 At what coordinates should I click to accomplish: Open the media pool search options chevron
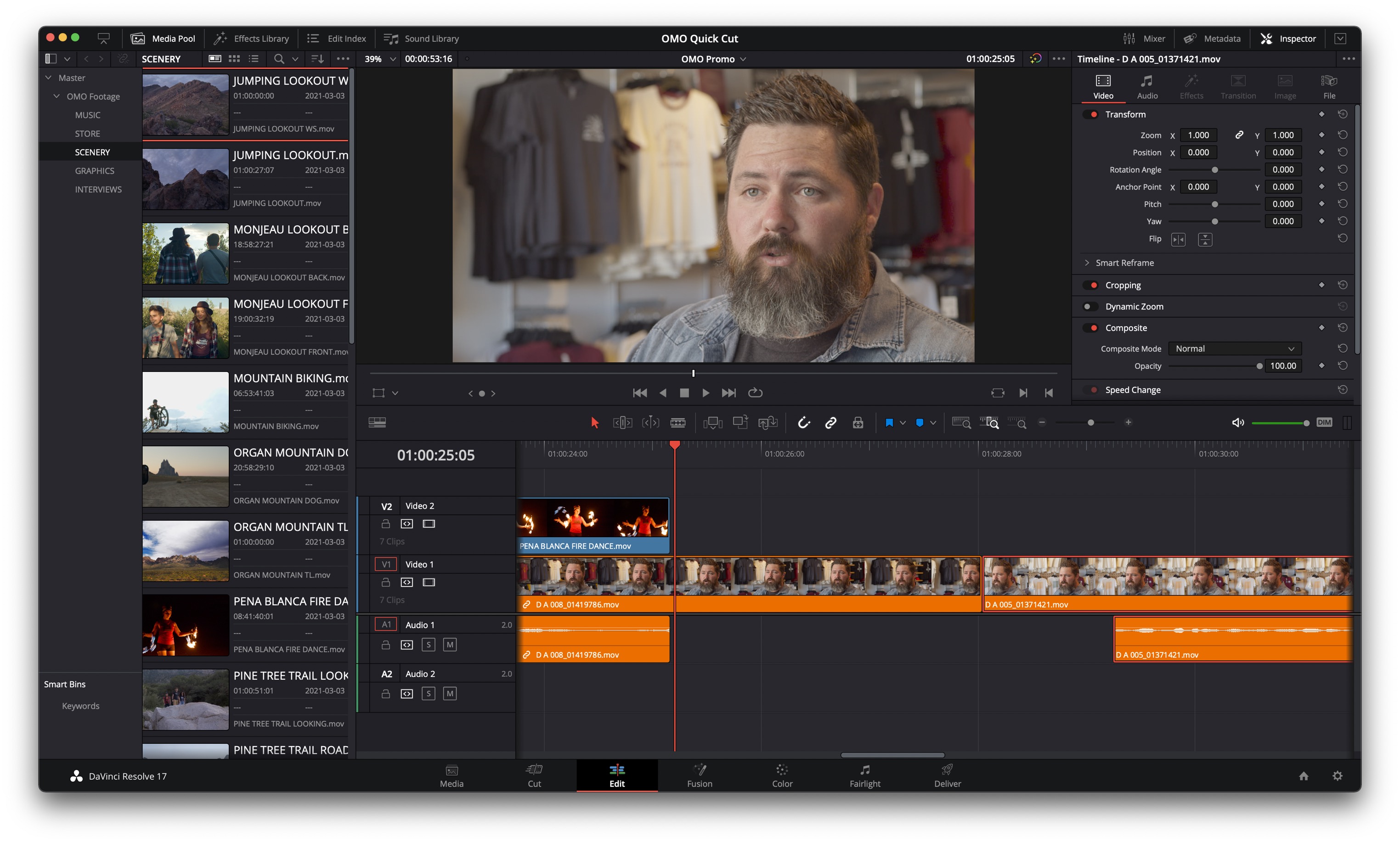(295, 58)
